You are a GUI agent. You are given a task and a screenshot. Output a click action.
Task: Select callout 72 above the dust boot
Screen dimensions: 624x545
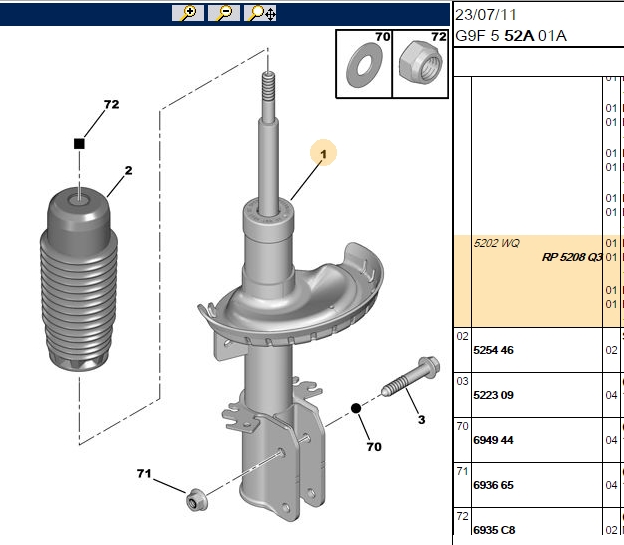(111, 104)
